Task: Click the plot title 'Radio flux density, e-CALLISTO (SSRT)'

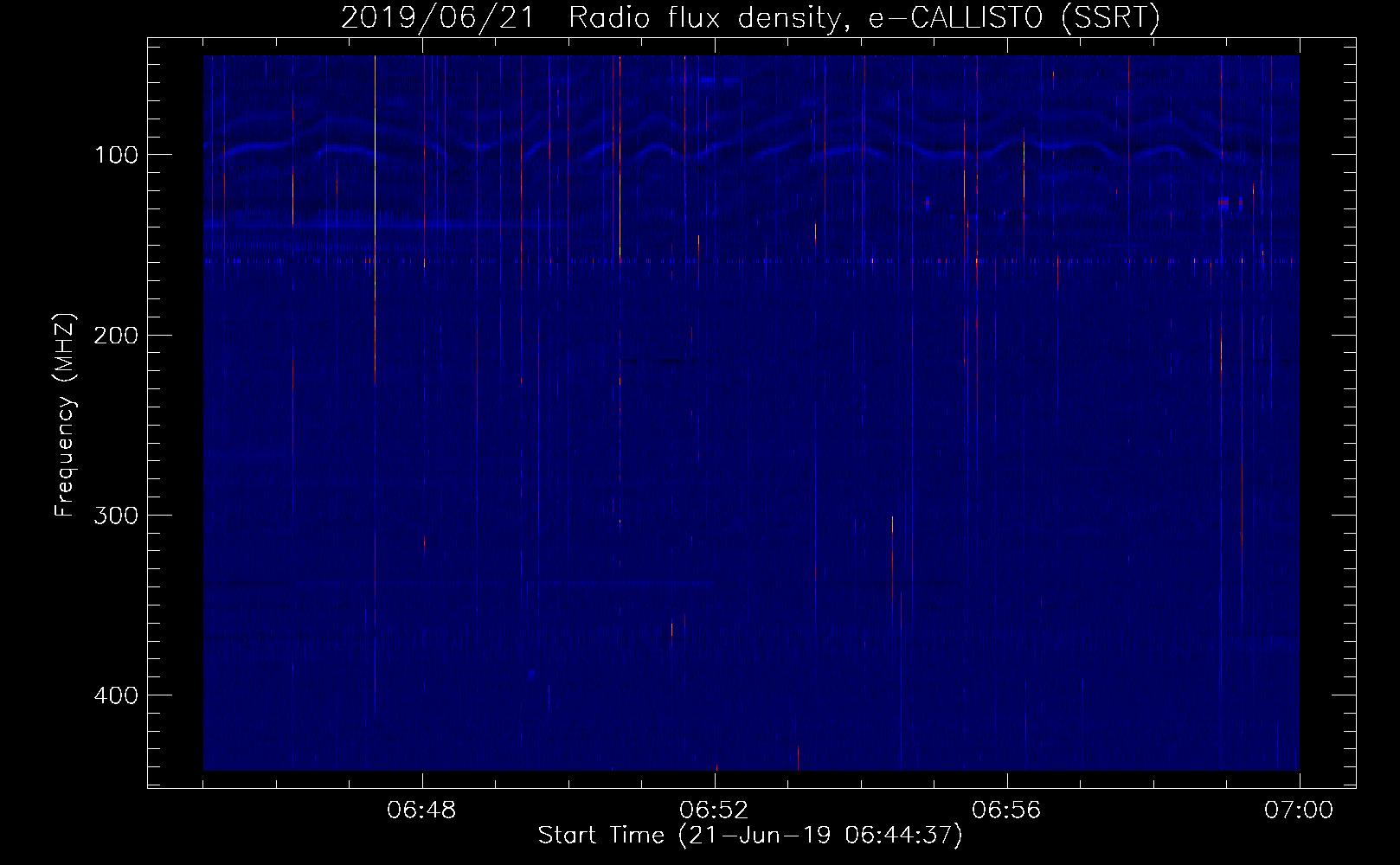Action: click(864, 18)
